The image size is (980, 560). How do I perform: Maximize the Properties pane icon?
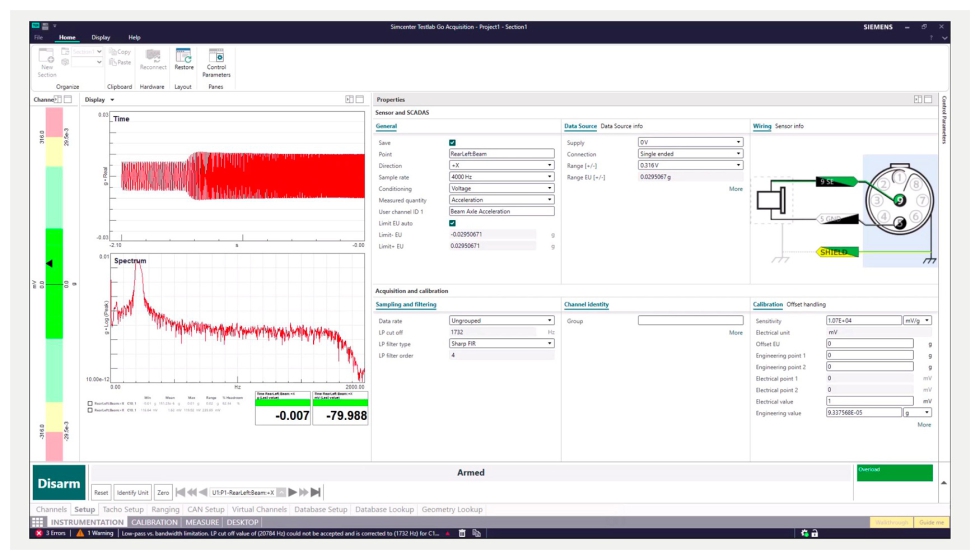[928, 99]
